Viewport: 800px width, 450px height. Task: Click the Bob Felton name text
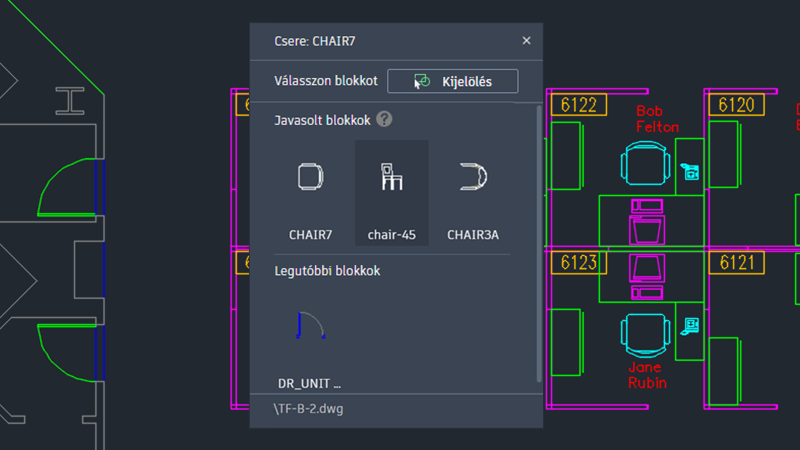coord(657,119)
